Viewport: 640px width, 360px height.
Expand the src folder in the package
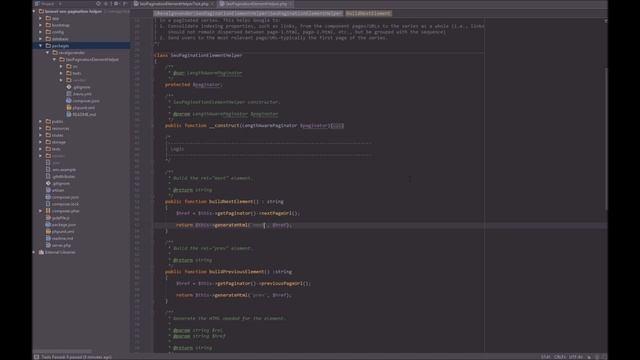click(x=61, y=67)
